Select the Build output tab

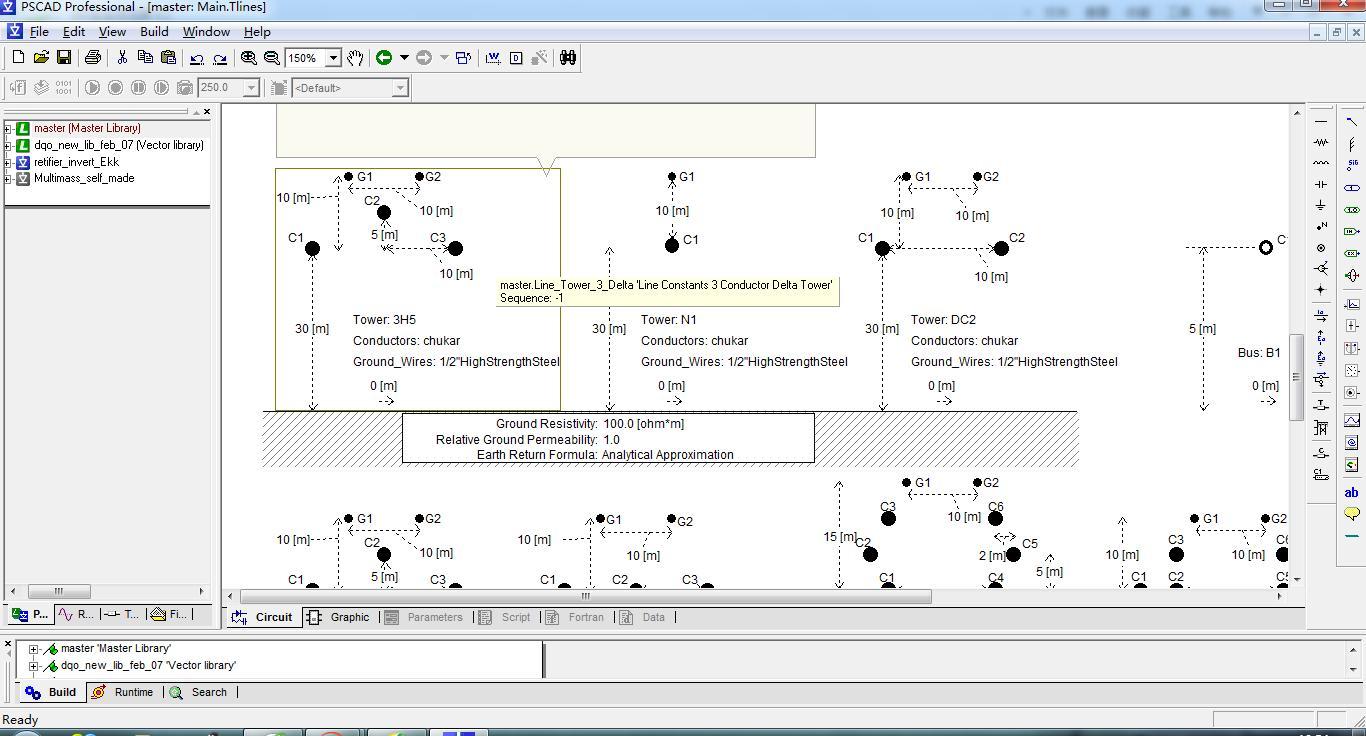click(51, 692)
